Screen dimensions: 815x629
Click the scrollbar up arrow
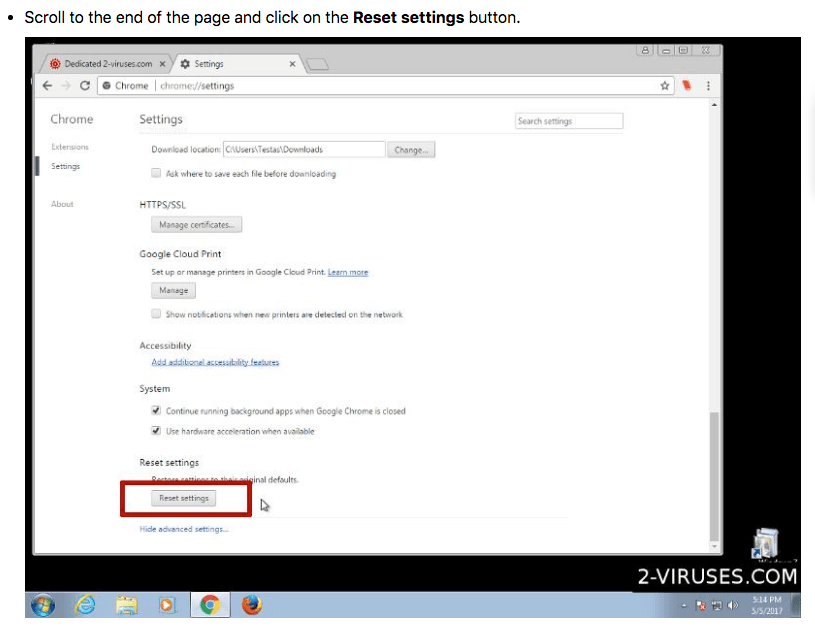pos(714,105)
